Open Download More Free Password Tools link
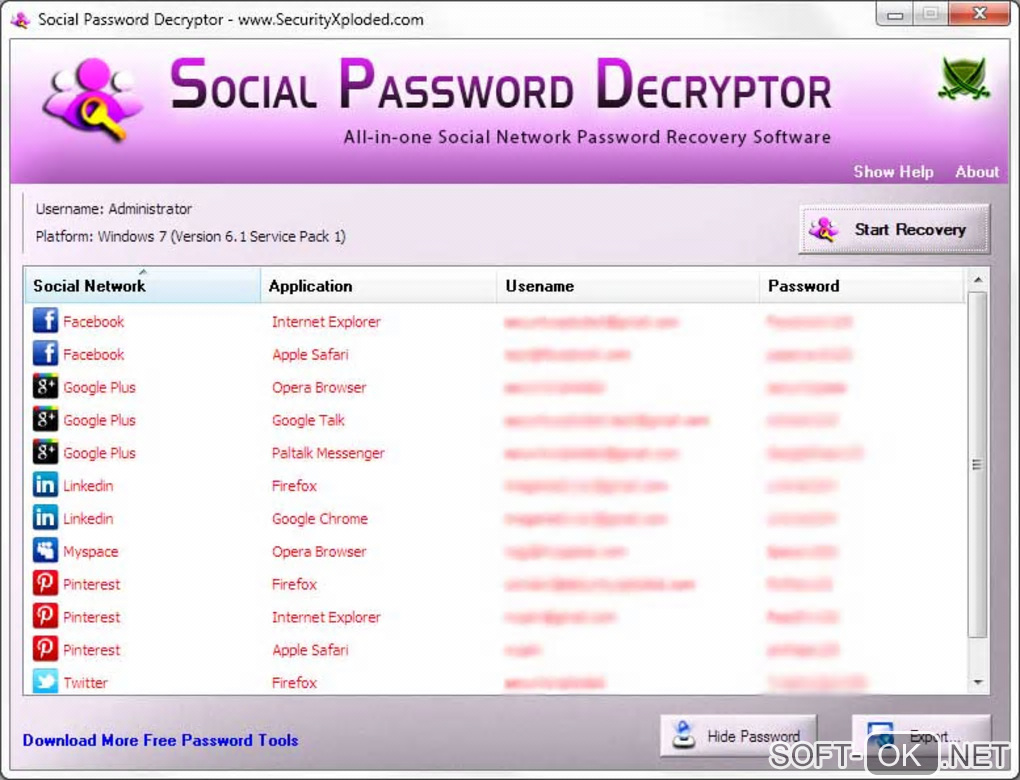 pyautogui.click(x=161, y=740)
